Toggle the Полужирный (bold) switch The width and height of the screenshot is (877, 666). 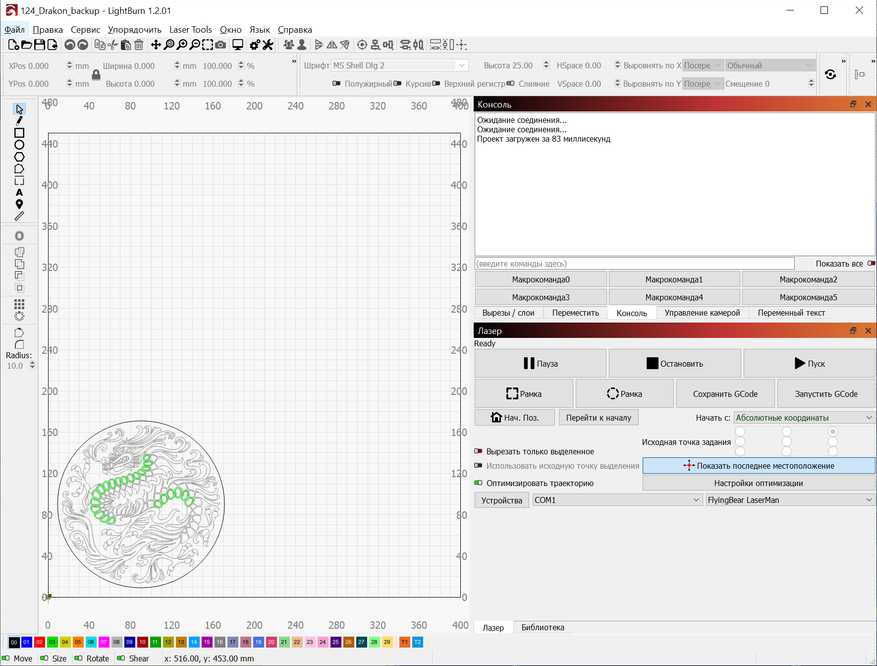[x=336, y=83]
